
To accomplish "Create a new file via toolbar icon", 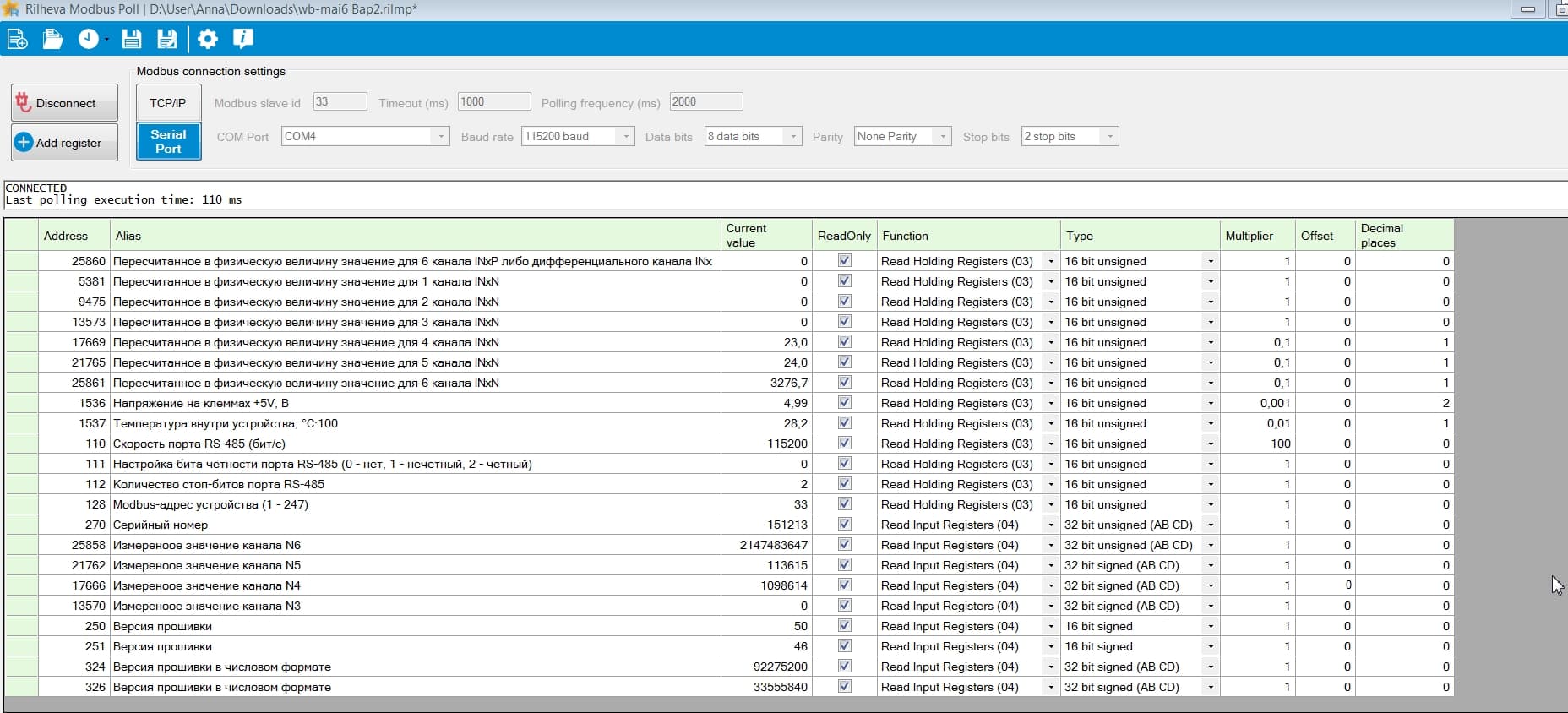I will tap(17, 39).
